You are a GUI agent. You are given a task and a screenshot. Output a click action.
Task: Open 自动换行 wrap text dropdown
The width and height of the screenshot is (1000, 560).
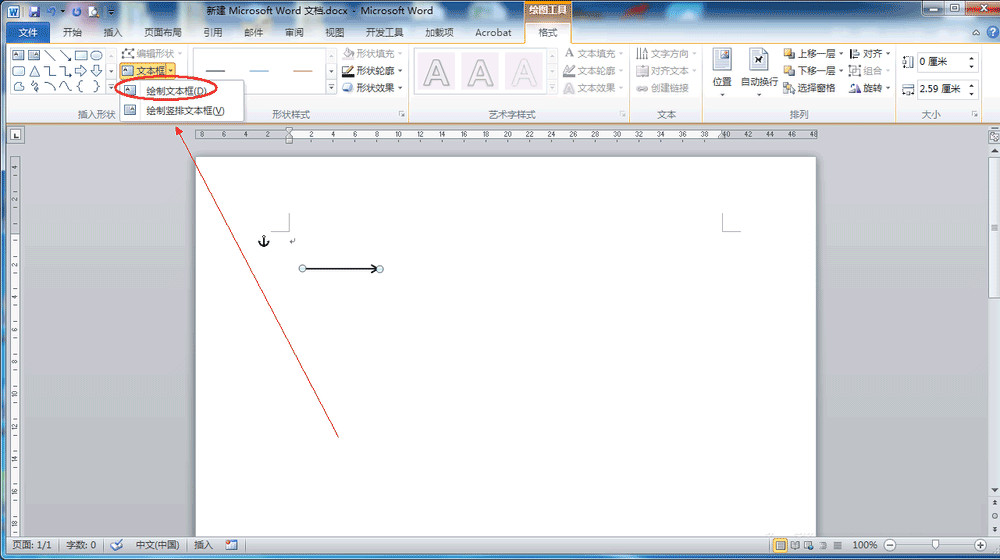point(758,72)
